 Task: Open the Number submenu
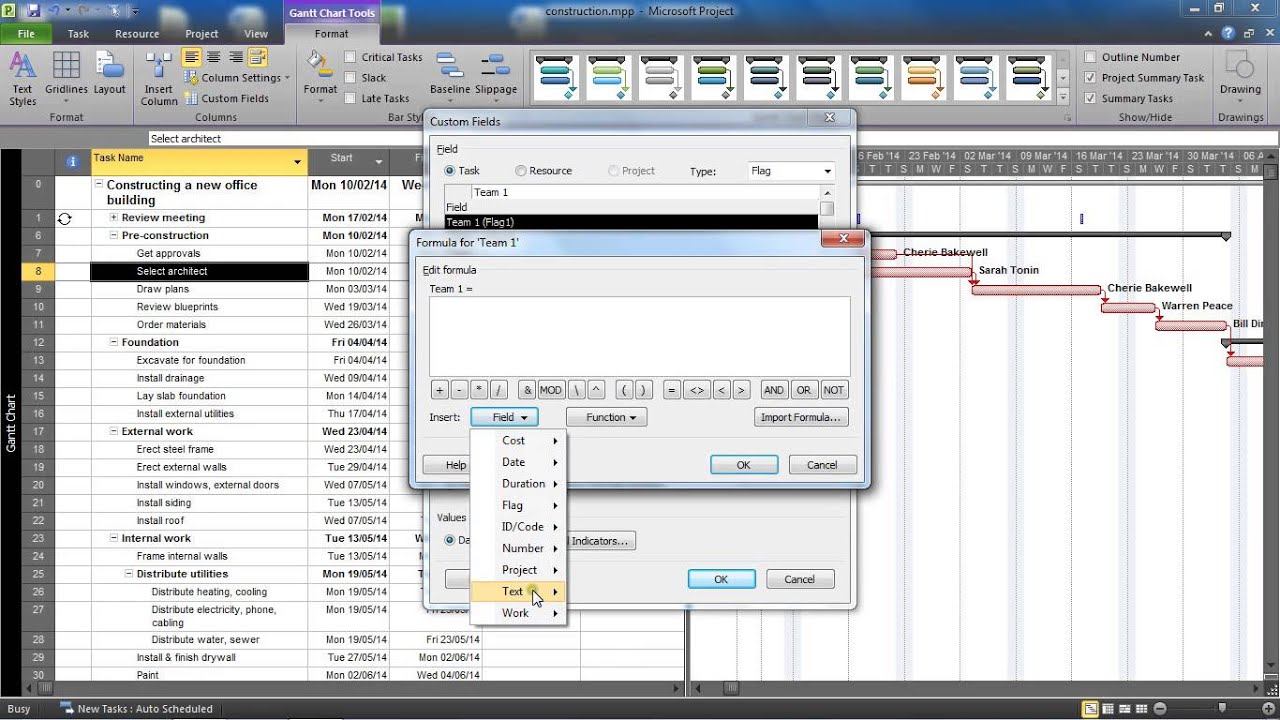click(518, 549)
